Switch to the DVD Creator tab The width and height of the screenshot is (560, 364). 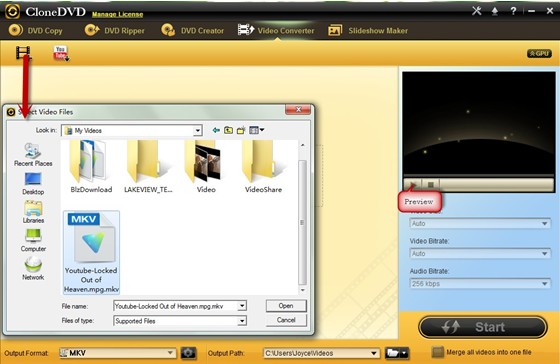[193, 31]
